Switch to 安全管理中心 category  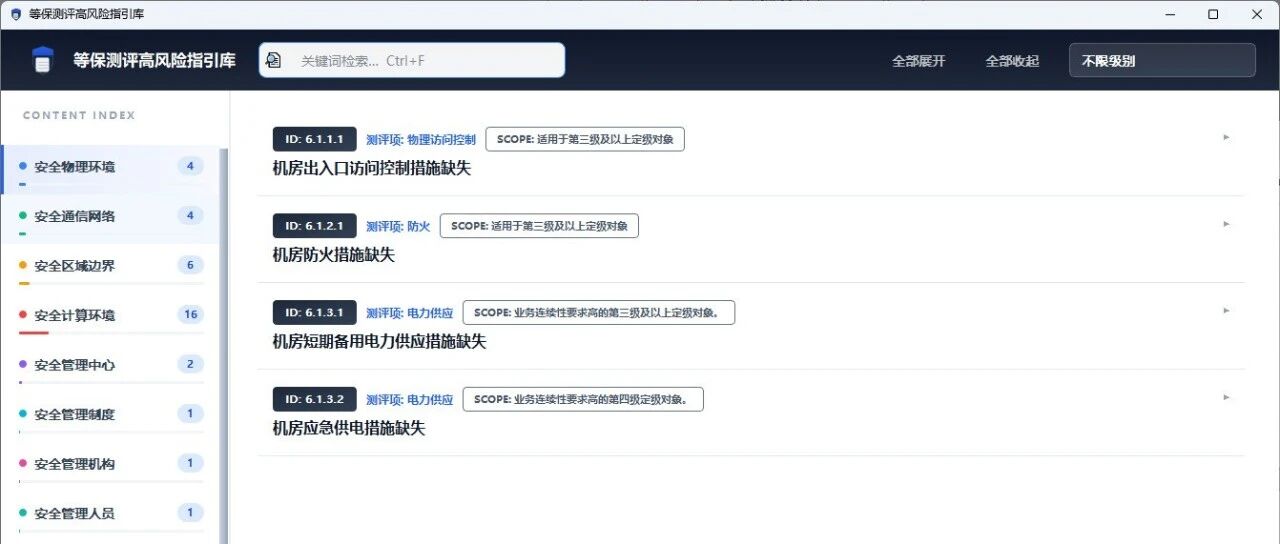(110, 366)
